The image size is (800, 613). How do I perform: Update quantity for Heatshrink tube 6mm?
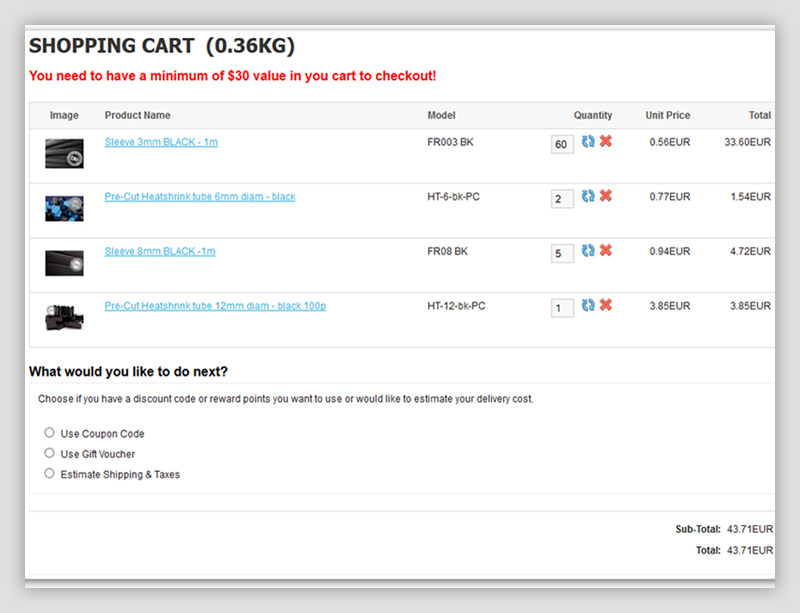click(x=588, y=196)
